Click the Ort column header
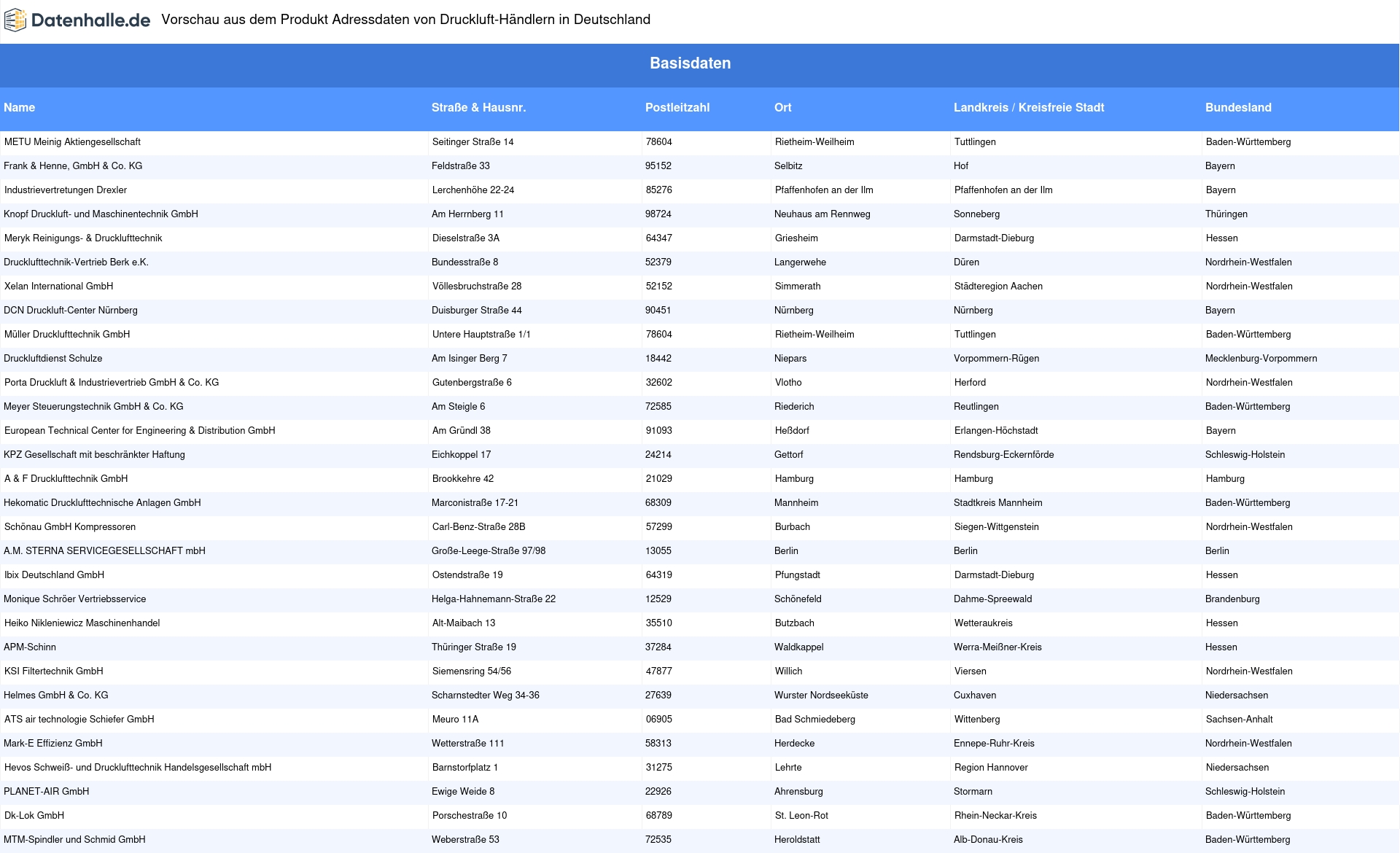Viewport: 1400px width, 853px height. 783,108
